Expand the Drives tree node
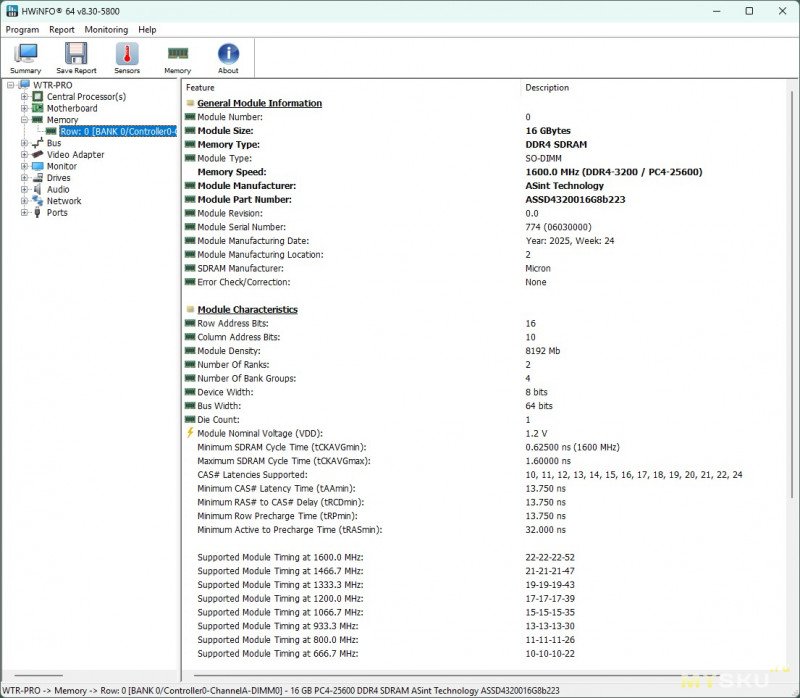 pyautogui.click(x=24, y=178)
